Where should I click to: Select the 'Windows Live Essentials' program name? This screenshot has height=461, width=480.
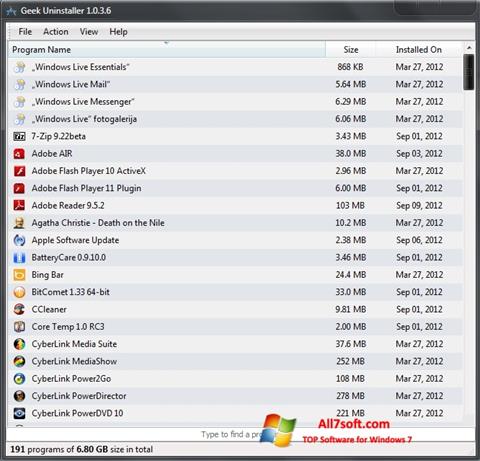coord(80,67)
